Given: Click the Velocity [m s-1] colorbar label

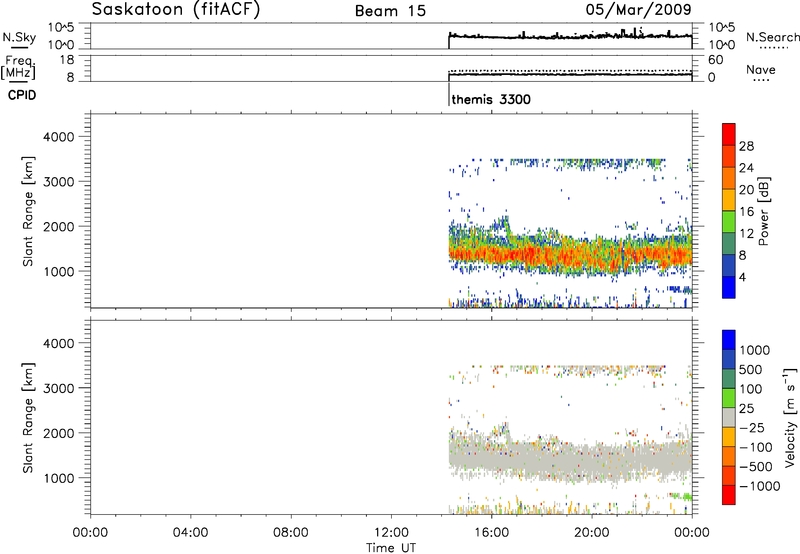Looking at the screenshot, I should pyautogui.click(x=790, y=417).
